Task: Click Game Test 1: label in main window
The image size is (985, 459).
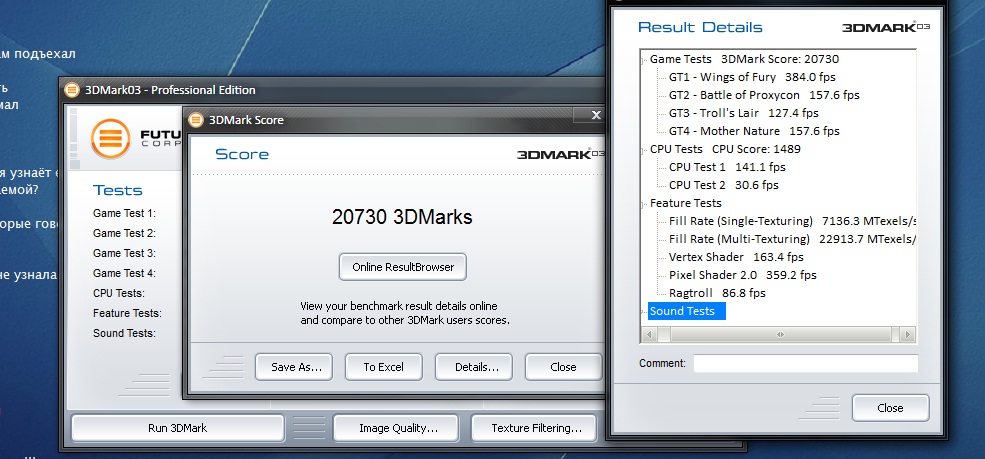Action: pyautogui.click(x=124, y=213)
